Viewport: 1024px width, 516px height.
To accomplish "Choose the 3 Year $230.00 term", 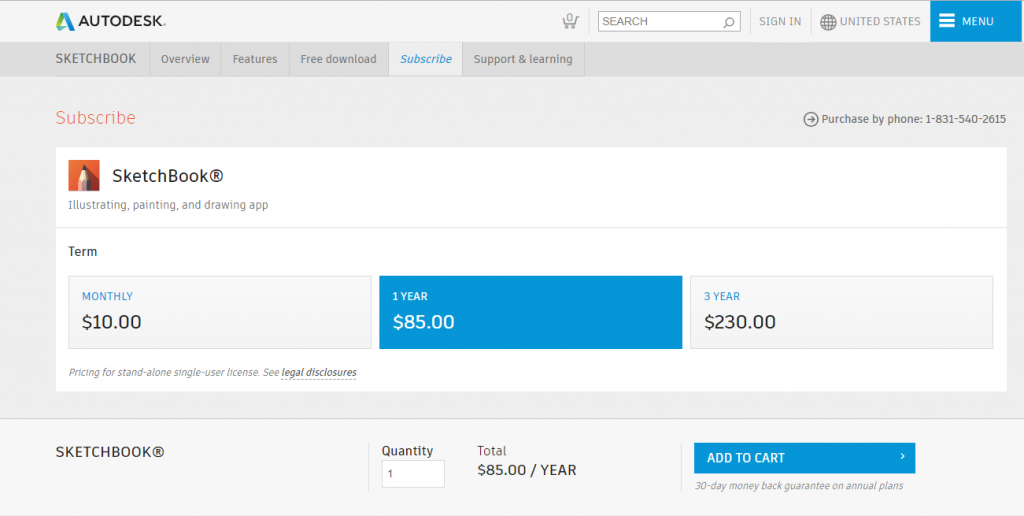I will 841,312.
